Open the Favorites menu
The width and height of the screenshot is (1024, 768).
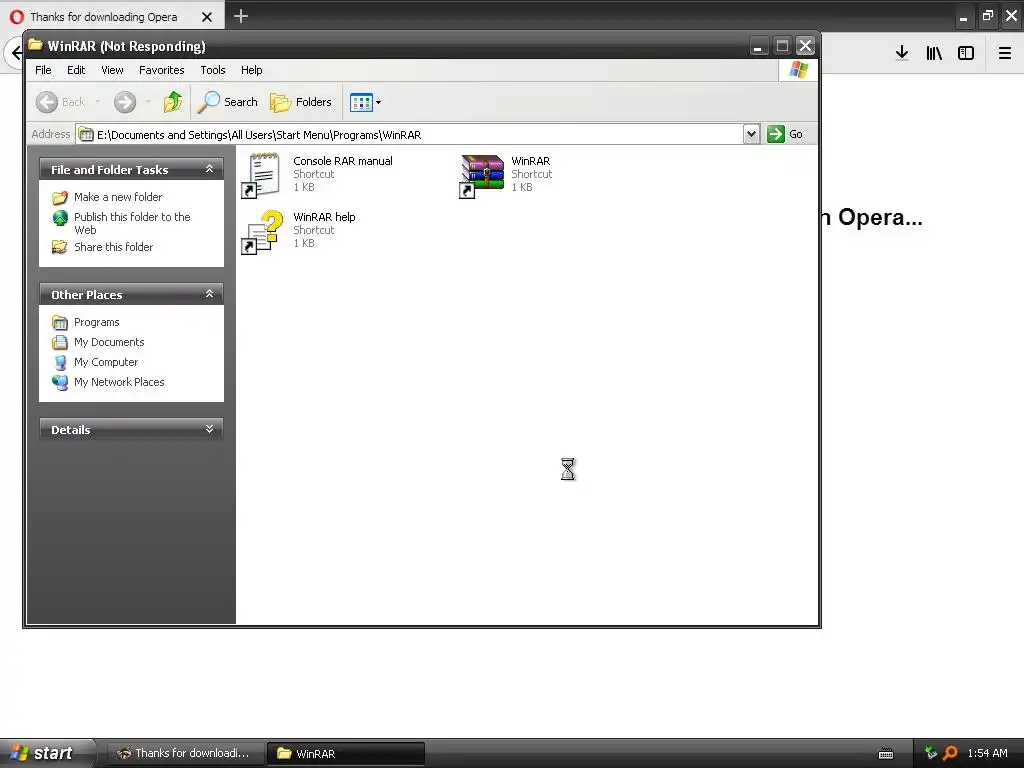click(x=161, y=70)
